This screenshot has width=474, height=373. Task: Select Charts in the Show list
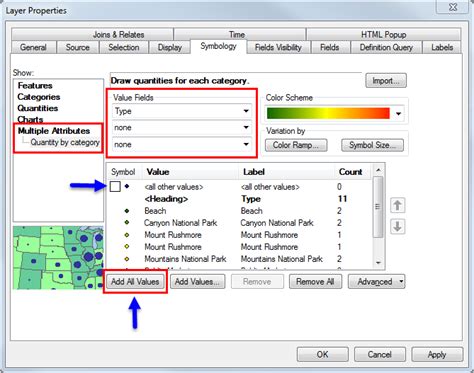pos(30,119)
